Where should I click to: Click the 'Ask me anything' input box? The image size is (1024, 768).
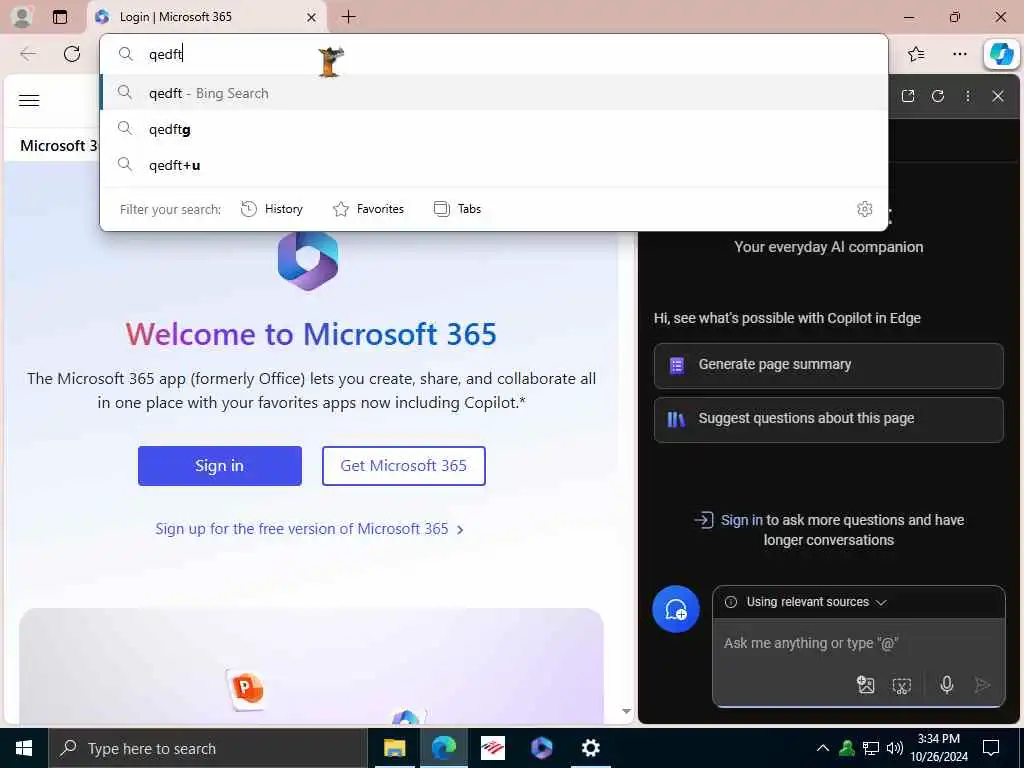[858, 644]
